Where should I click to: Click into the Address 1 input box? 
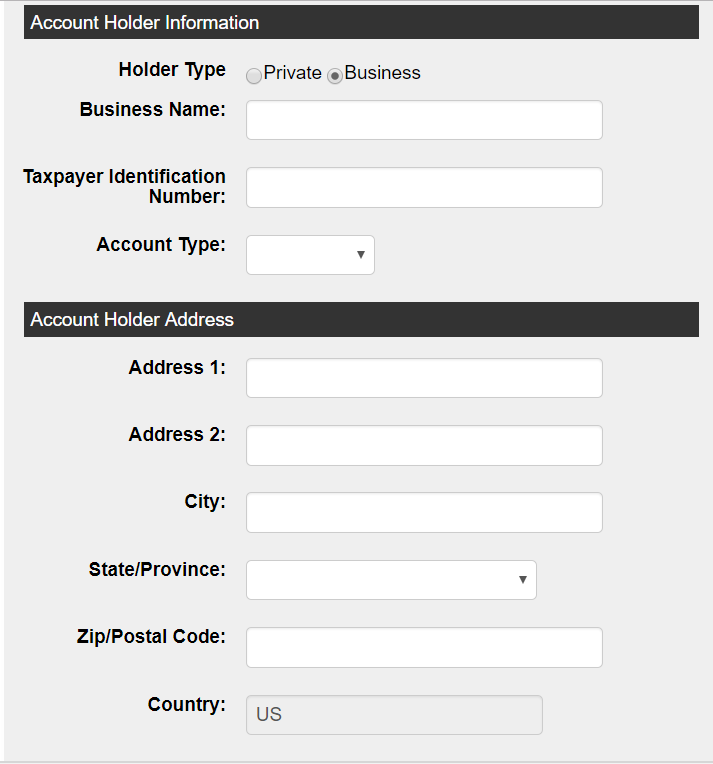tap(424, 378)
